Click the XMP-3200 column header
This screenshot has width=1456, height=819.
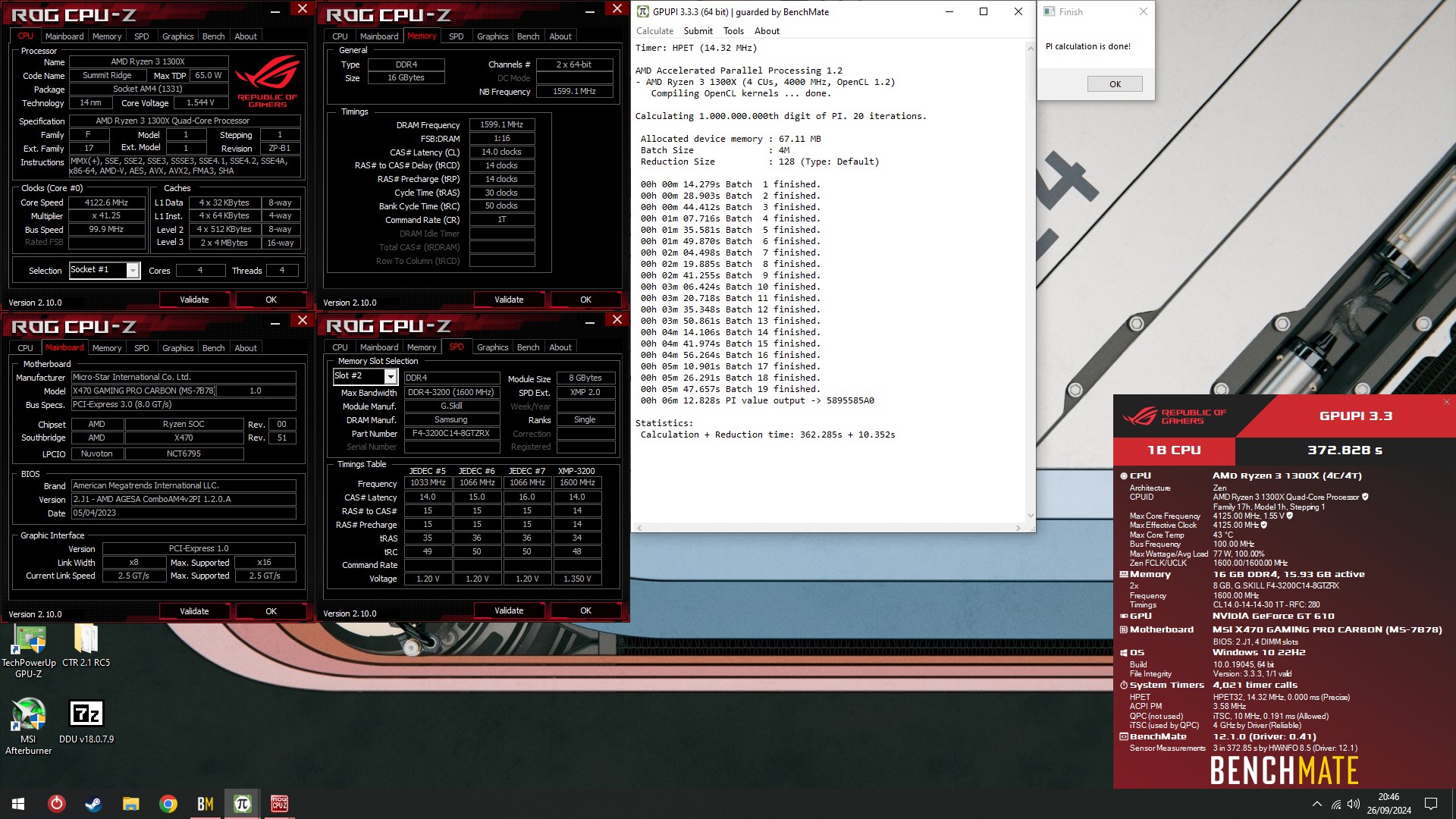click(x=576, y=471)
